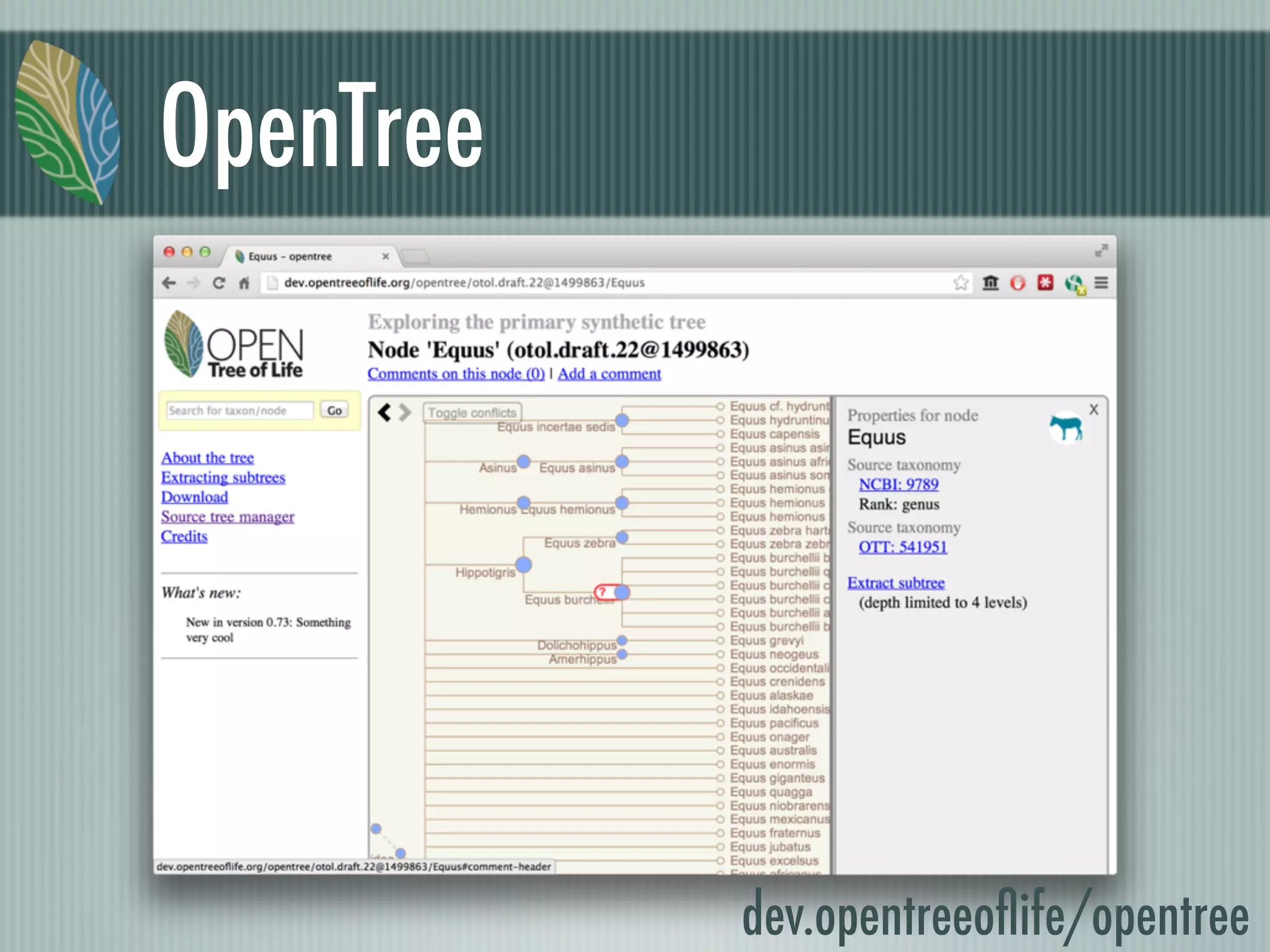This screenshot has width=1270, height=952.
Task: Click the Equus giganteus leaf label
Action: click(778, 778)
